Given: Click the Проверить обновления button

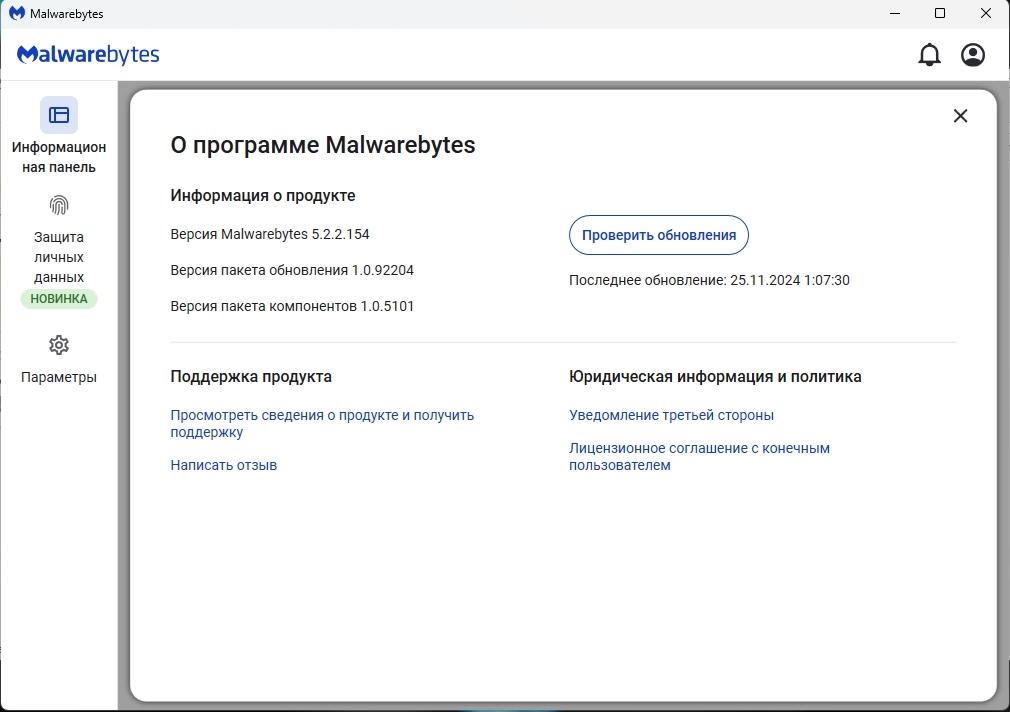Looking at the screenshot, I should click(x=658, y=235).
